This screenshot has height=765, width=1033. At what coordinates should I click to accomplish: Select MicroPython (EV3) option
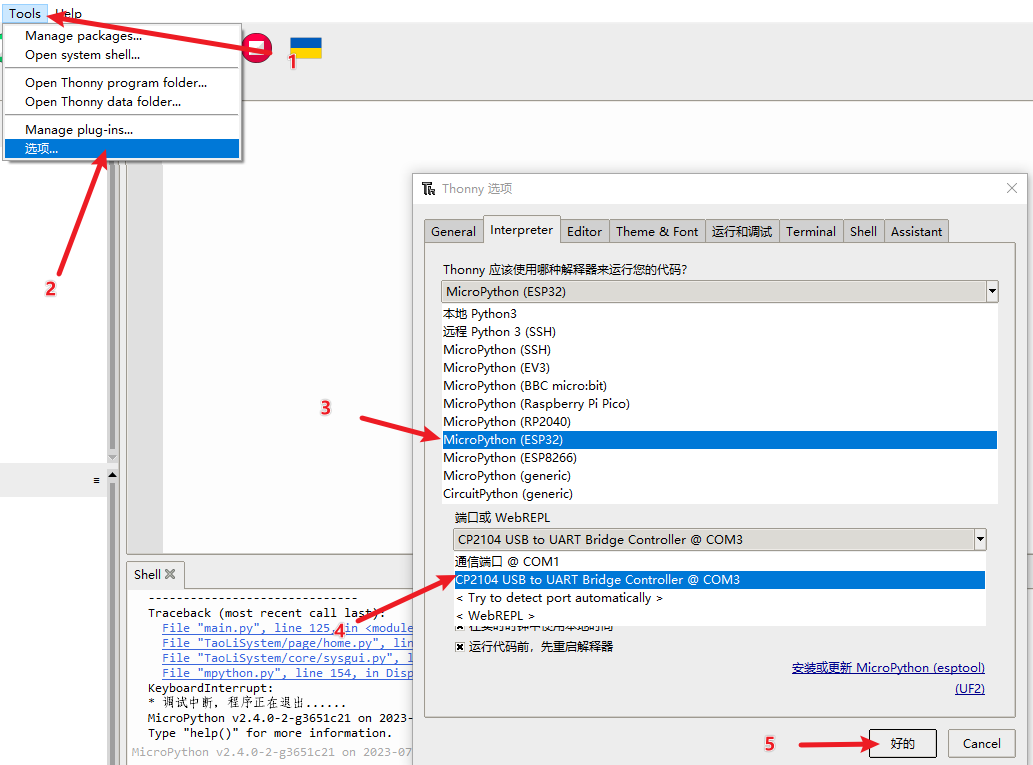coord(719,368)
